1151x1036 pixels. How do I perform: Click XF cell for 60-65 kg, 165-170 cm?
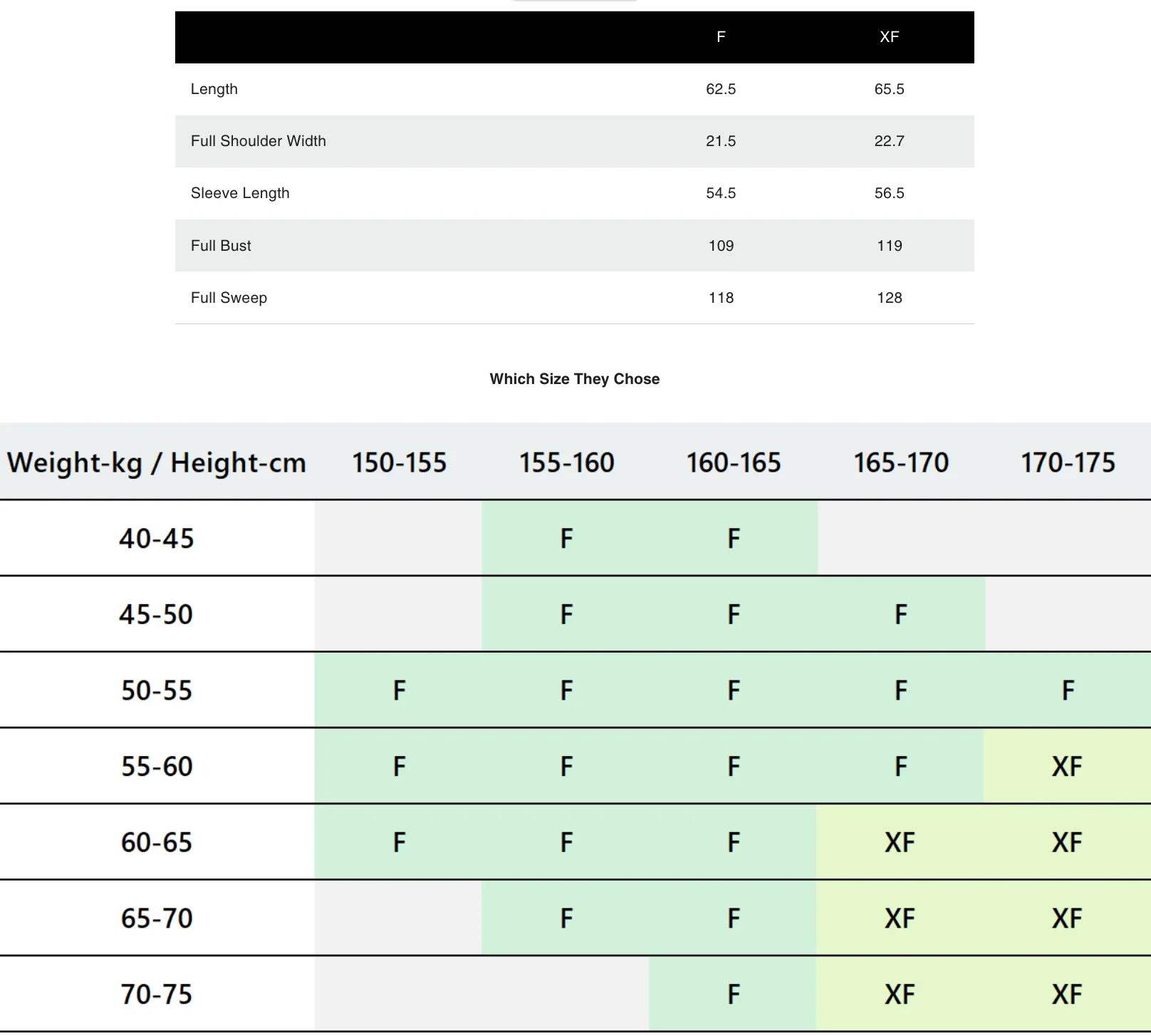tap(900, 843)
